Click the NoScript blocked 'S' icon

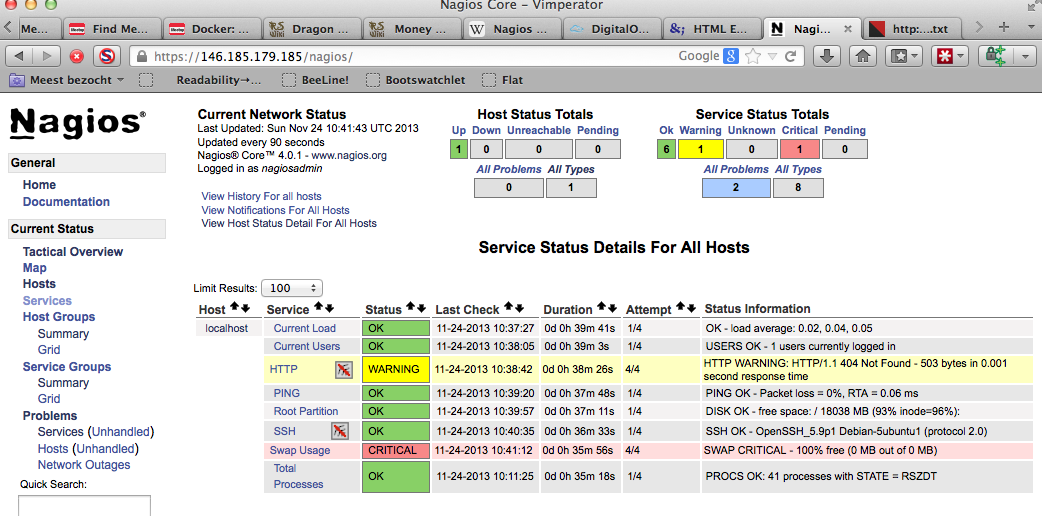click(x=107, y=56)
